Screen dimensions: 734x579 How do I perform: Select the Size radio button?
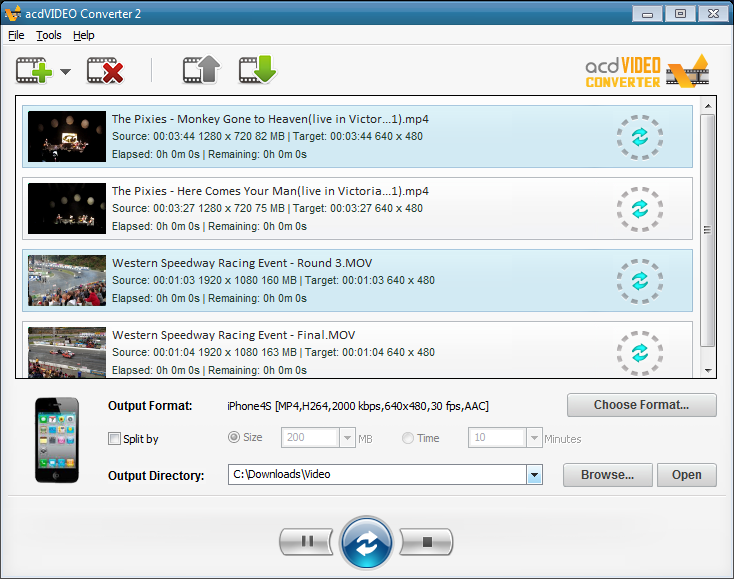[234, 437]
